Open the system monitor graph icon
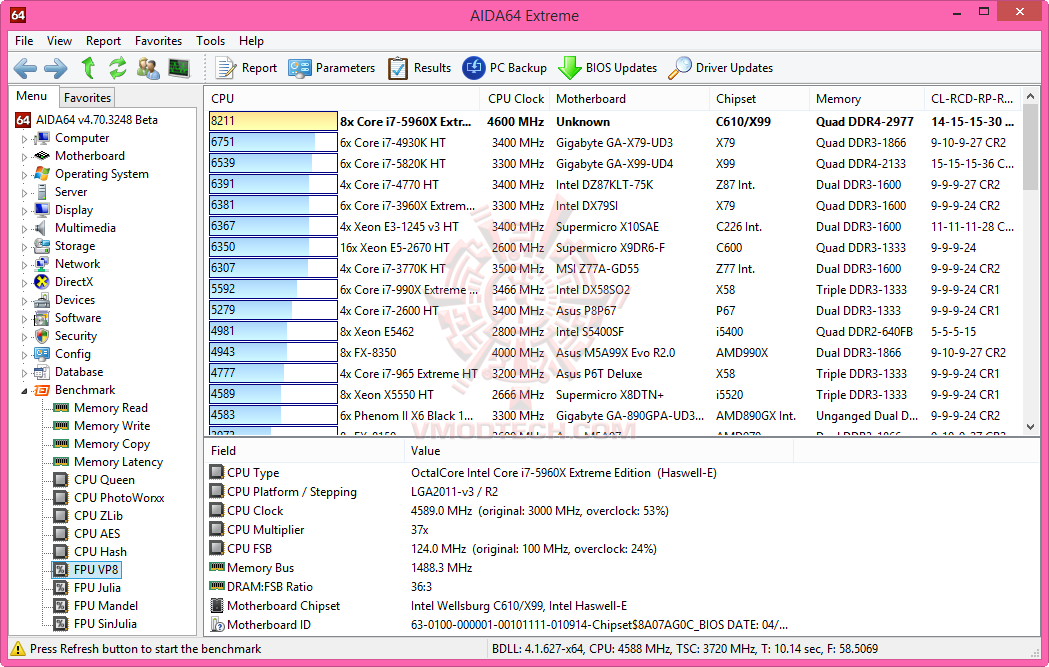The width and height of the screenshot is (1049, 667). click(179, 68)
